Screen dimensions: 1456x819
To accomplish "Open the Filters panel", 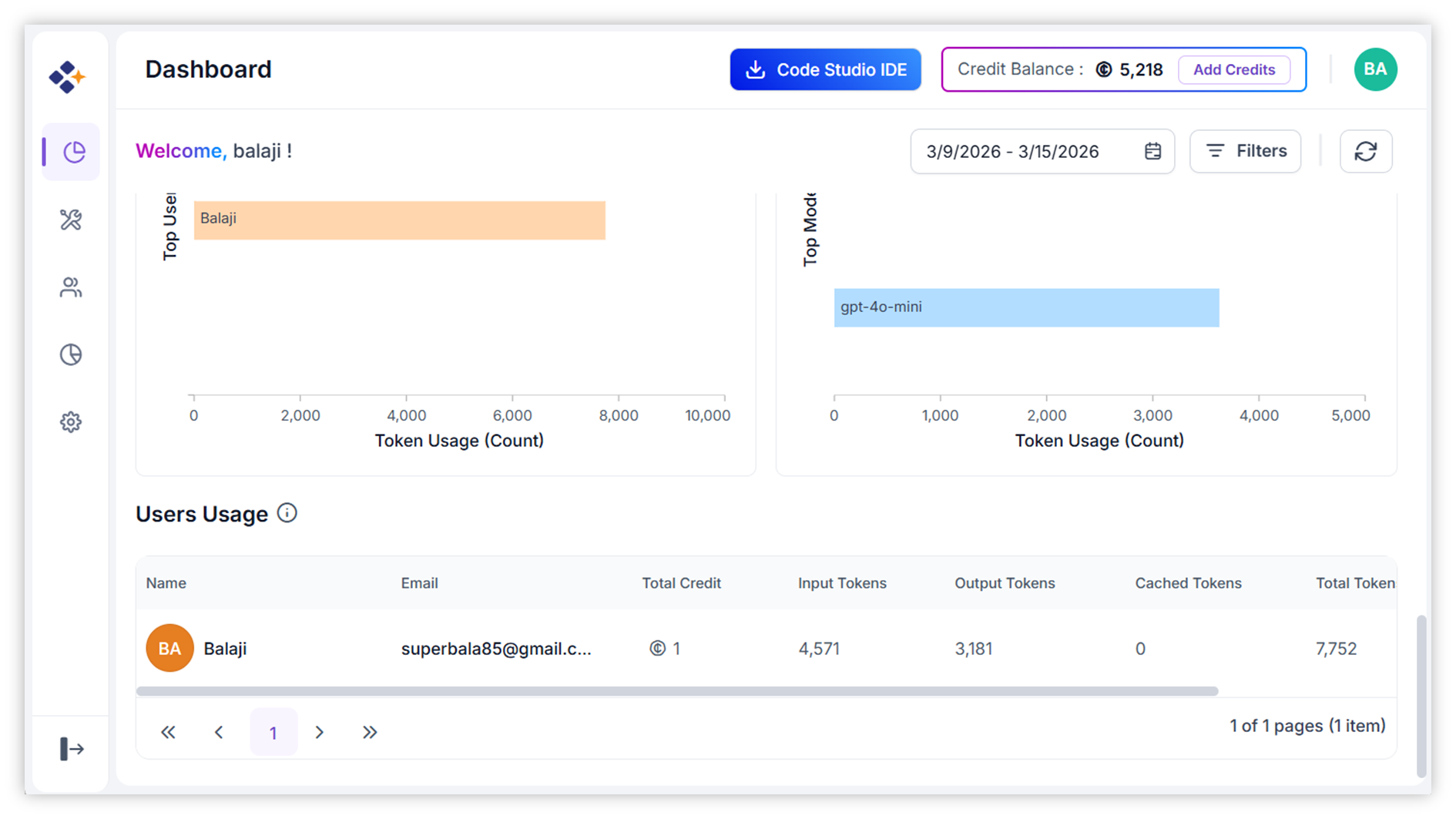I will pyautogui.click(x=1245, y=152).
